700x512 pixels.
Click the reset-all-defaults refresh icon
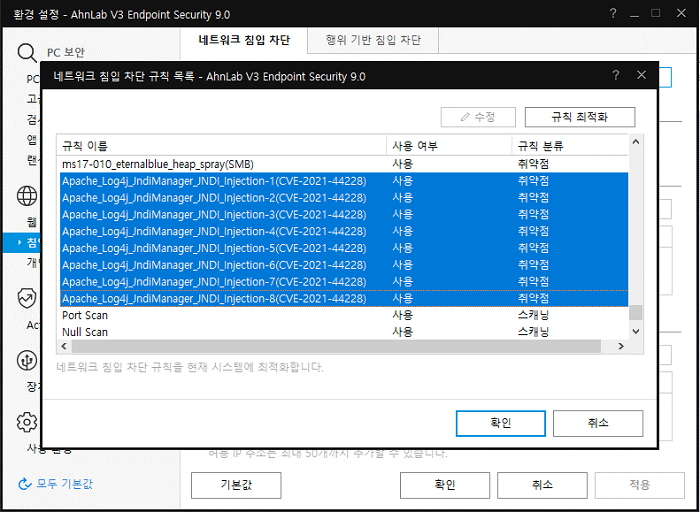tap(24, 484)
